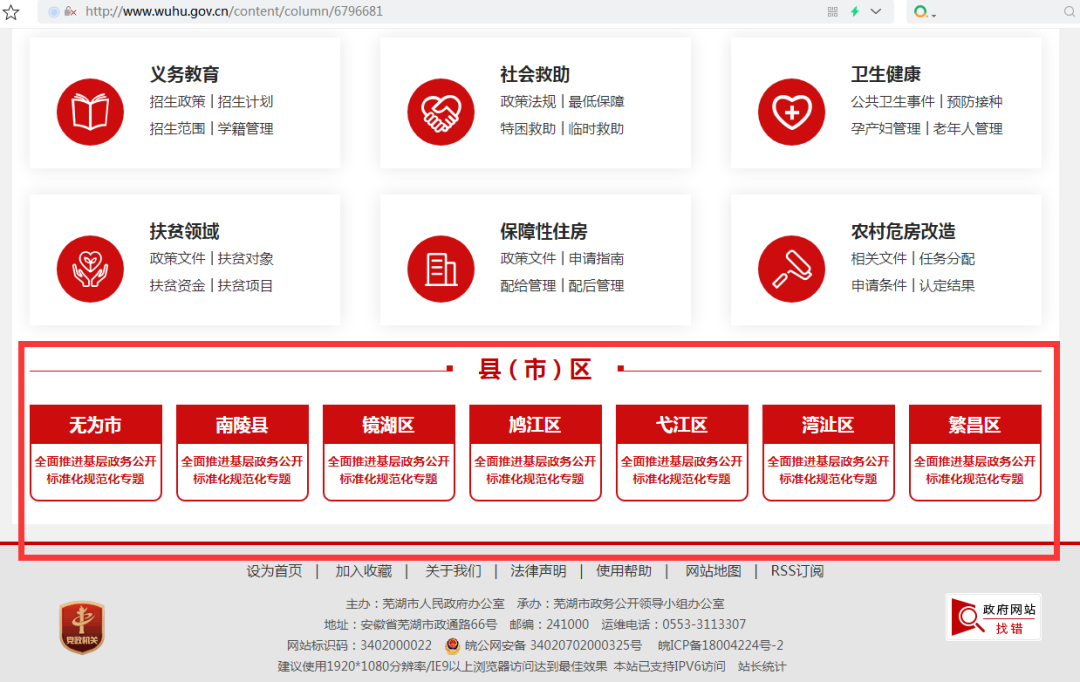This screenshot has height=682, width=1080.
Task: Open 使用帮助 footer link
Action: pyautogui.click(x=623, y=571)
